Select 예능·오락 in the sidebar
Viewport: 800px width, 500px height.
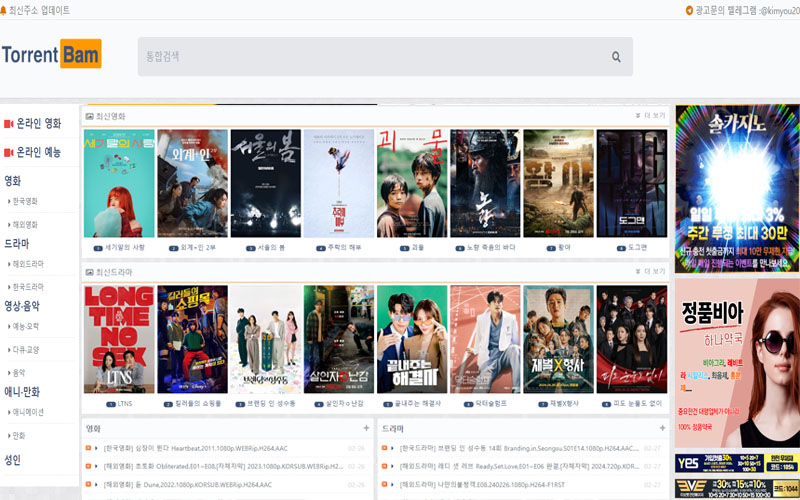pos(26,327)
